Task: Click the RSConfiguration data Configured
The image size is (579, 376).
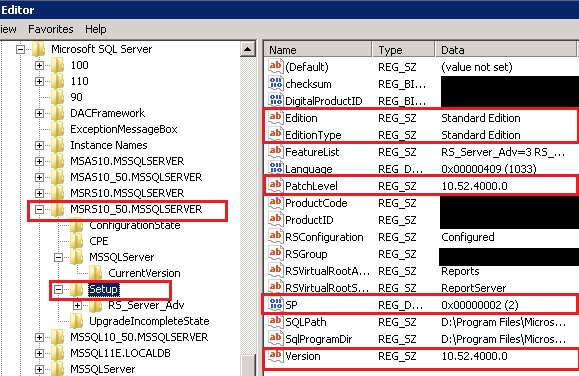Action: click(x=468, y=237)
